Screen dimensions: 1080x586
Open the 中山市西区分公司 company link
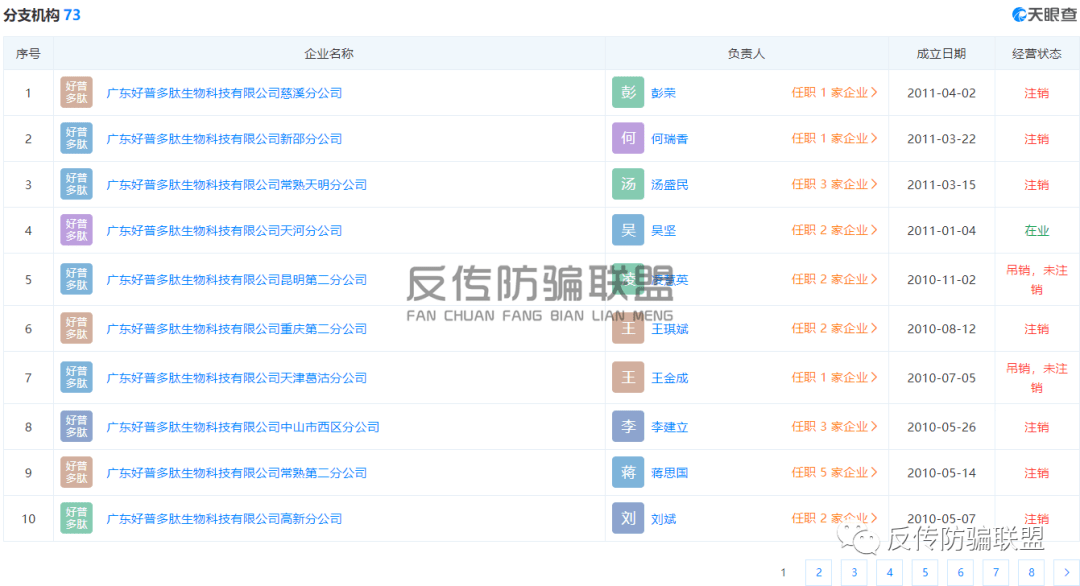pyautogui.click(x=243, y=427)
